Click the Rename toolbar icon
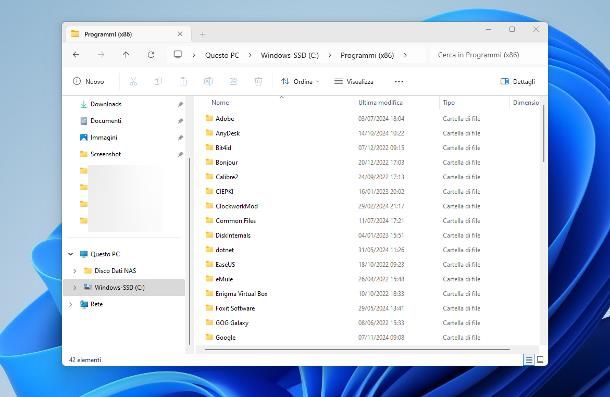Image resolution: width=610 pixels, height=397 pixels. [208, 81]
